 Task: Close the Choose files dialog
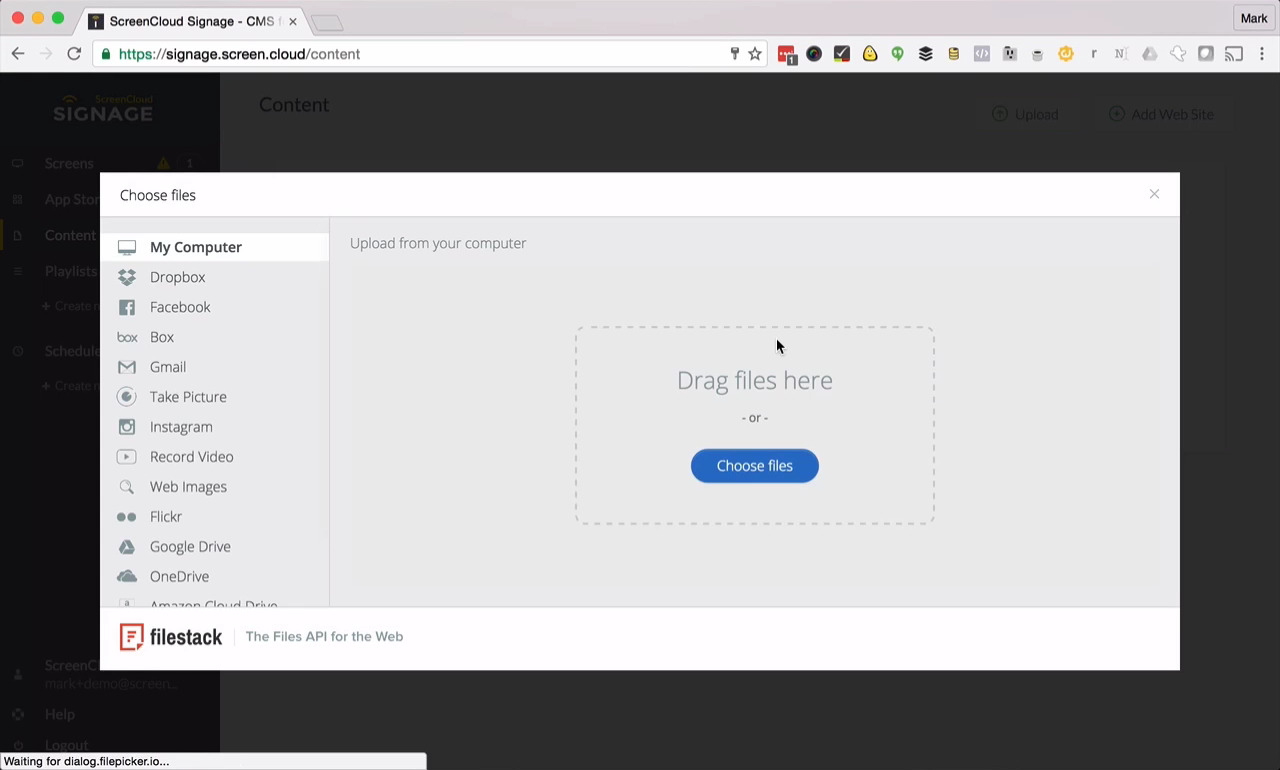point(1154,194)
